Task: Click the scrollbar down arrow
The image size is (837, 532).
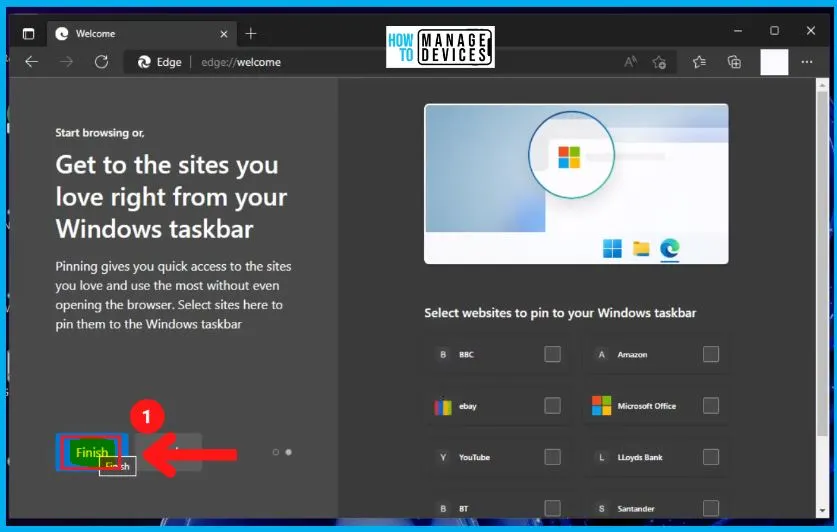Action: click(x=822, y=510)
